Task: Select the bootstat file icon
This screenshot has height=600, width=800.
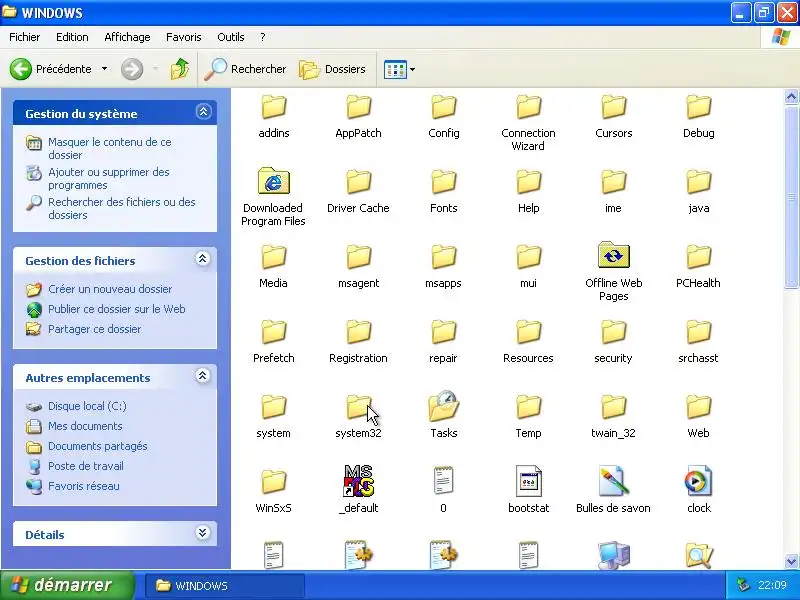Action: coord(529,489)
